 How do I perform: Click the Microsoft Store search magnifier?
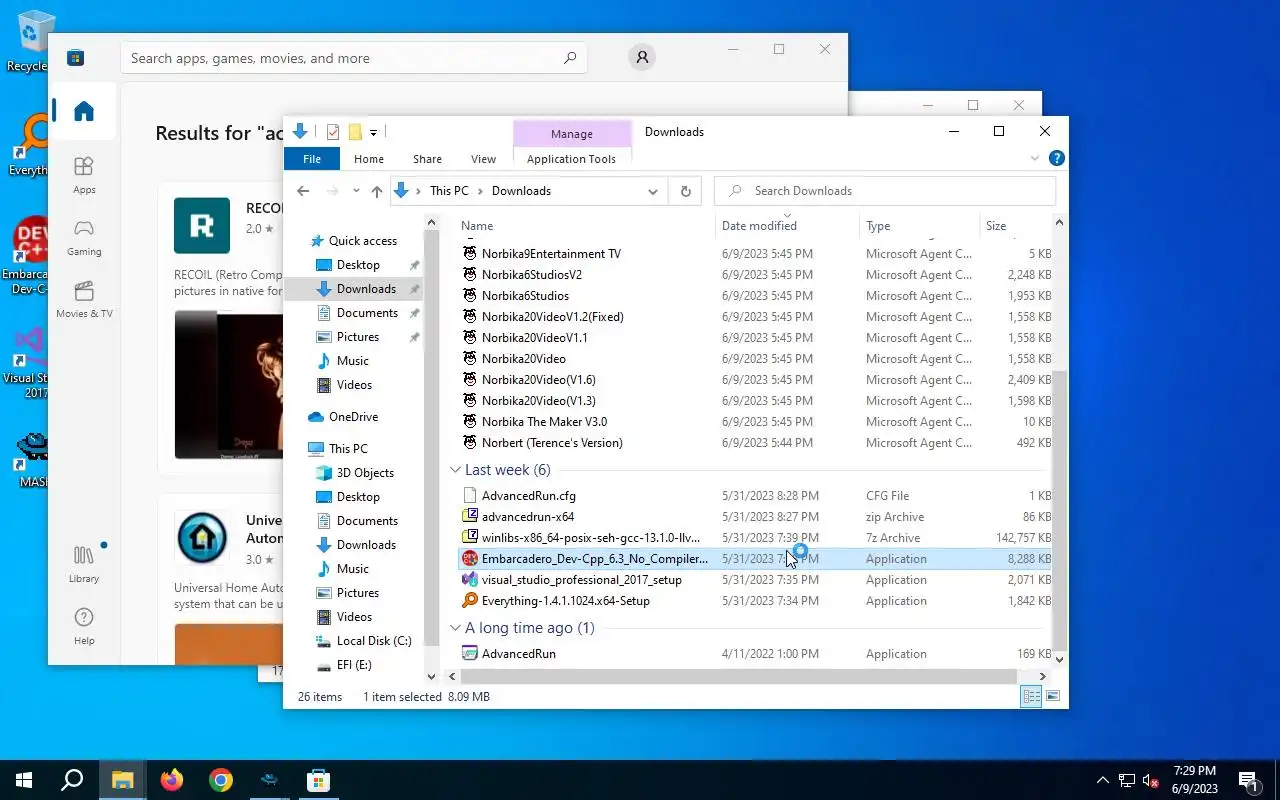click(x=570, y=58)
